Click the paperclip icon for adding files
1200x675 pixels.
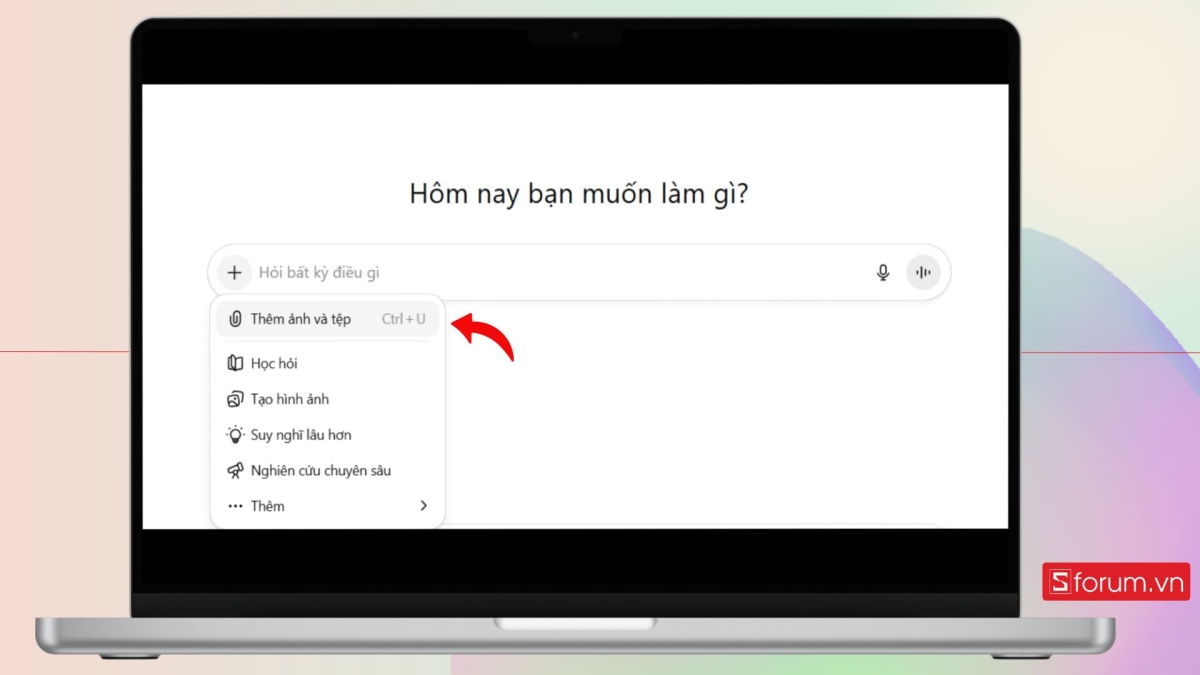(235, 319)
